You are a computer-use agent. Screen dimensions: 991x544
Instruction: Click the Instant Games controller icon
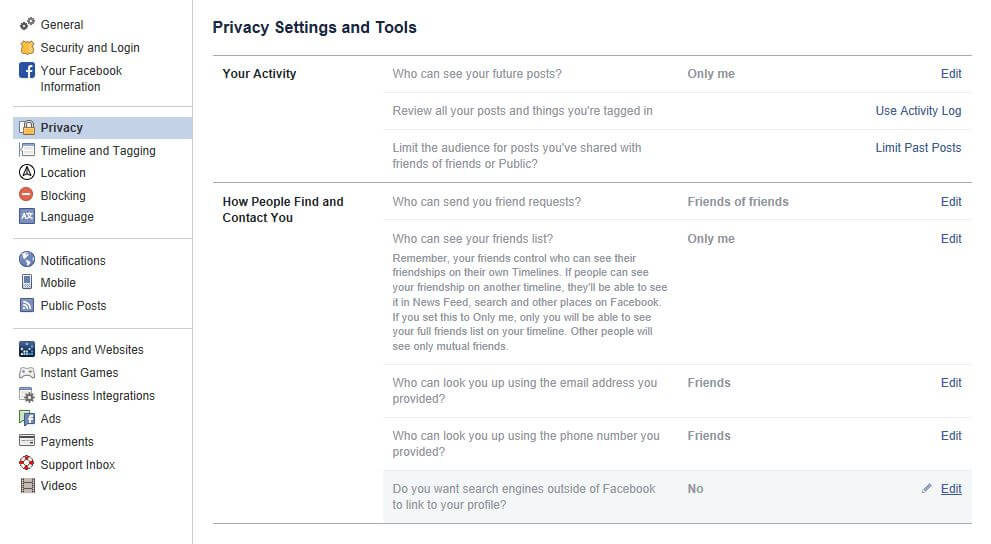27,373
